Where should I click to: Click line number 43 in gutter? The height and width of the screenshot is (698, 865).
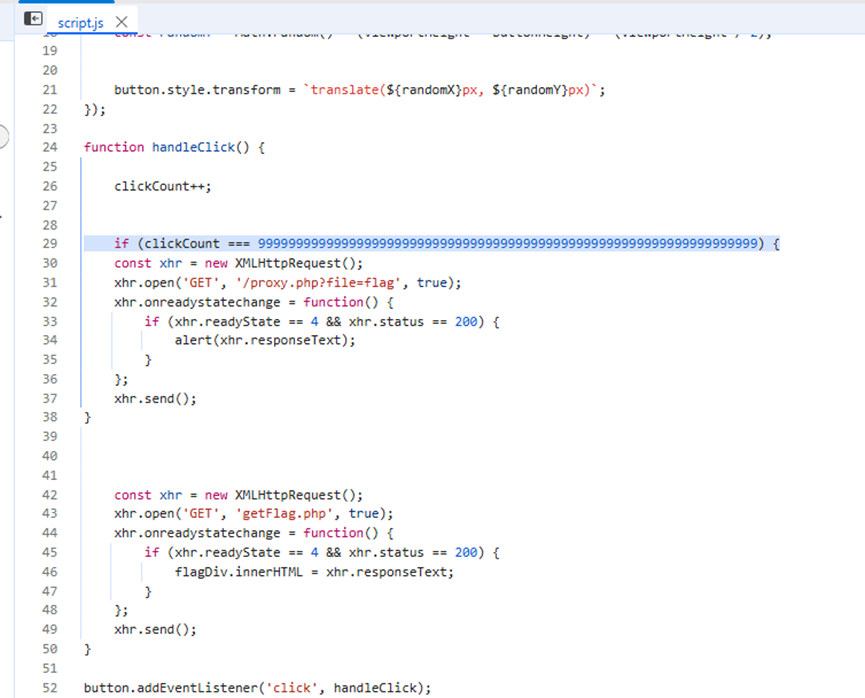pyautogui.click(x=50, y=514)
